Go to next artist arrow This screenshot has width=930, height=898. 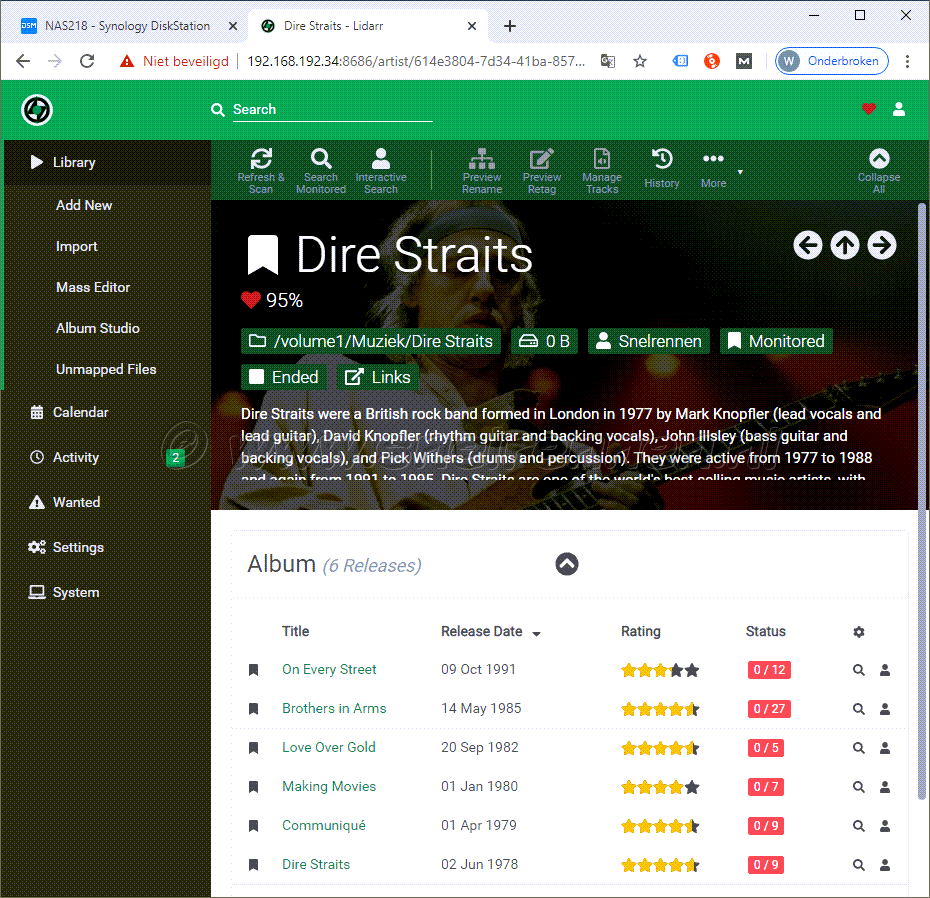click(x=882, y=245)
